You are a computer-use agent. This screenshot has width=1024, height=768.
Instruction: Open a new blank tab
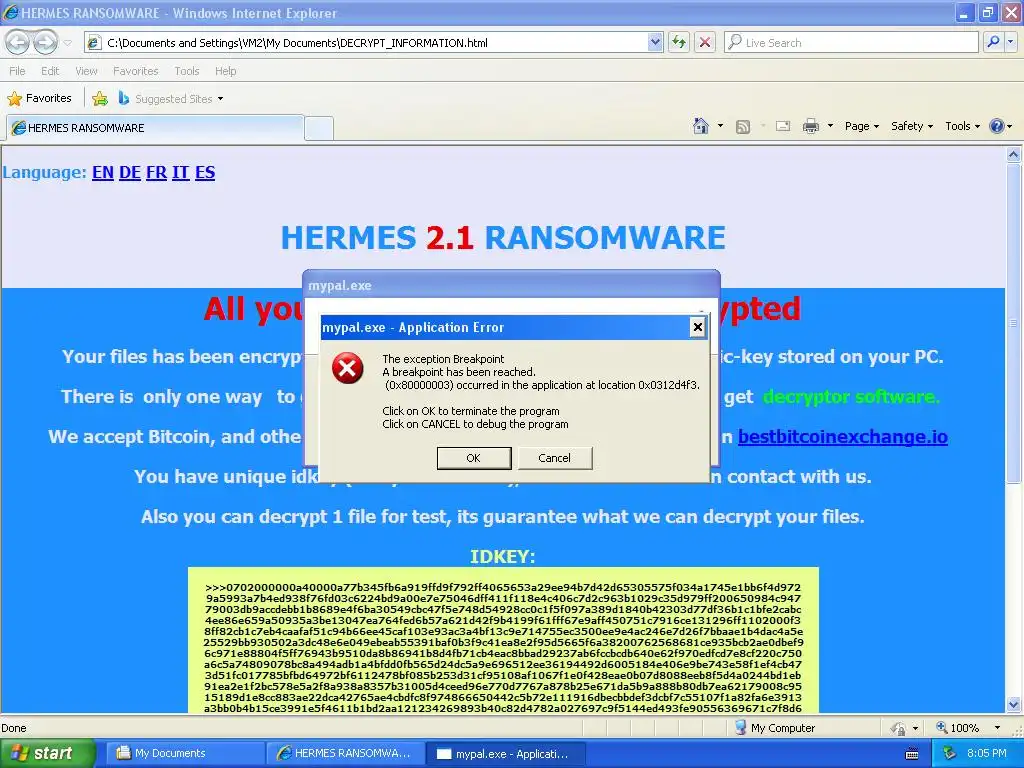[319, 128]
